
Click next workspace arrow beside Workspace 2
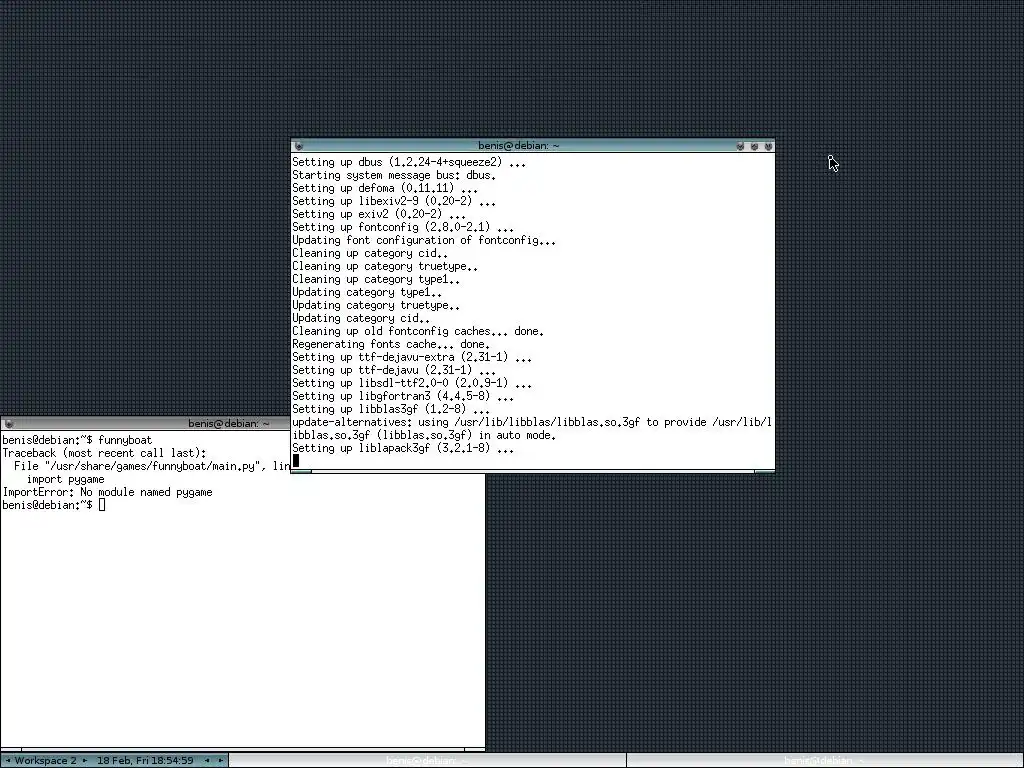(85, 760)
